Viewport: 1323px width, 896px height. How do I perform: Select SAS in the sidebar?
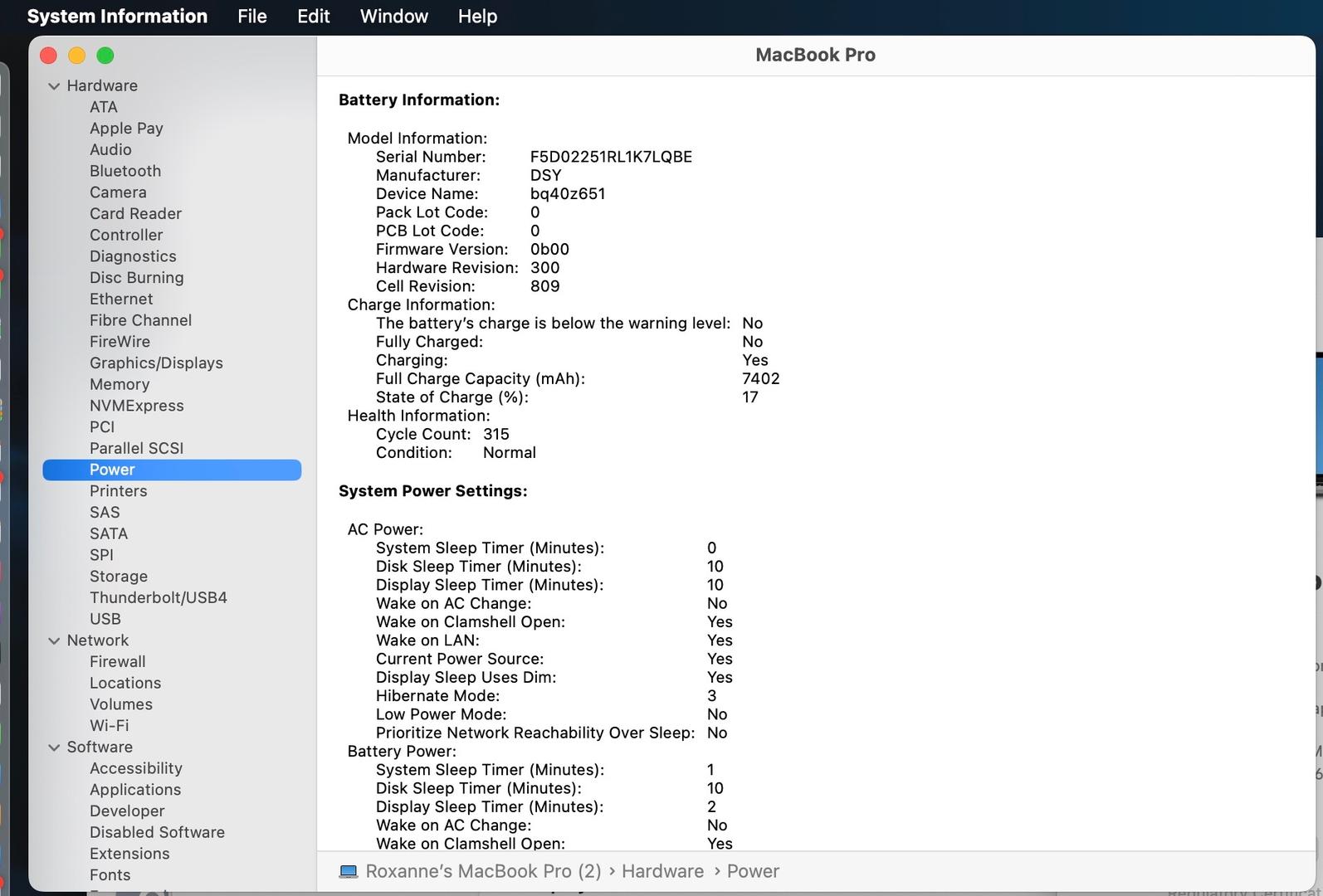(x=105, y=513)
